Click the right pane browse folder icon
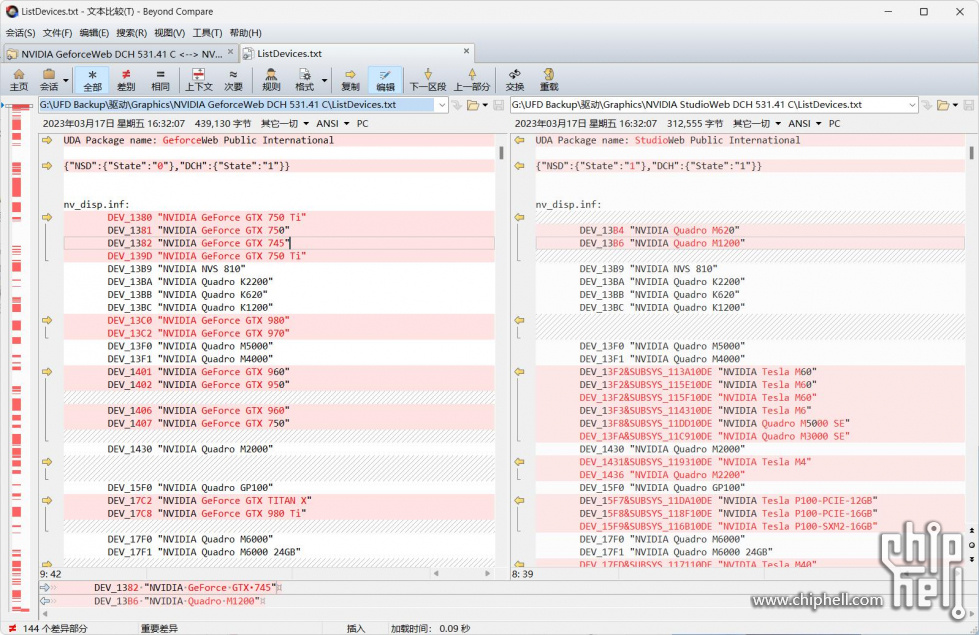The width and height of the screenshot is (979, 635). pos(943,105)
